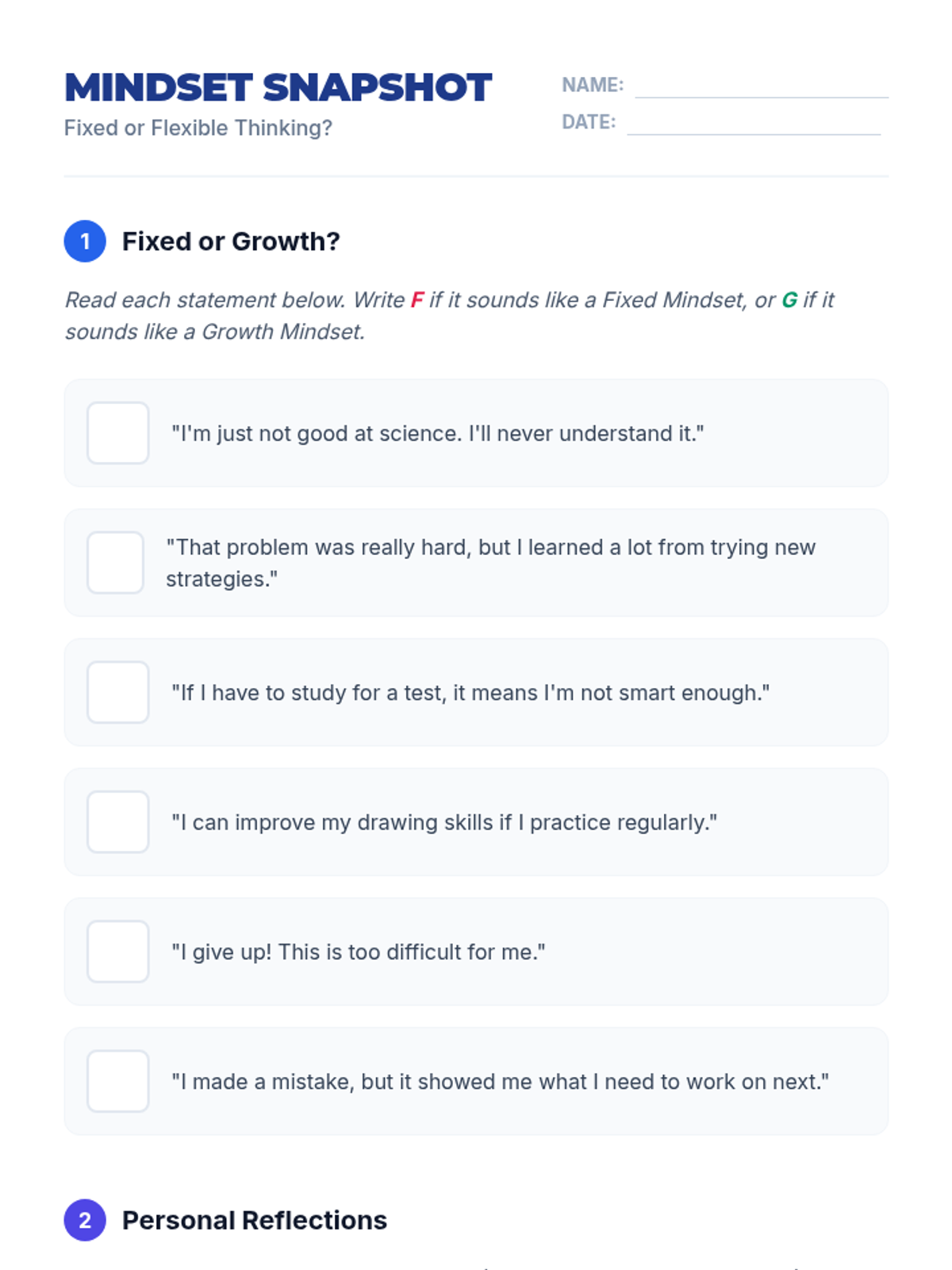This screenshot has width=952, height=1270.
Task: Click the DATE: label
Action: pos(589,122)
